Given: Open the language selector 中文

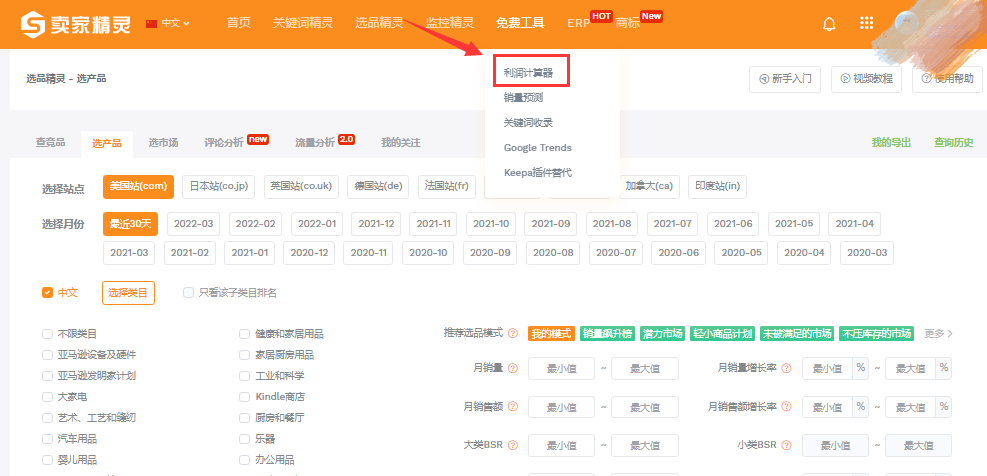Looking at the screenshot, I should 167,23.
